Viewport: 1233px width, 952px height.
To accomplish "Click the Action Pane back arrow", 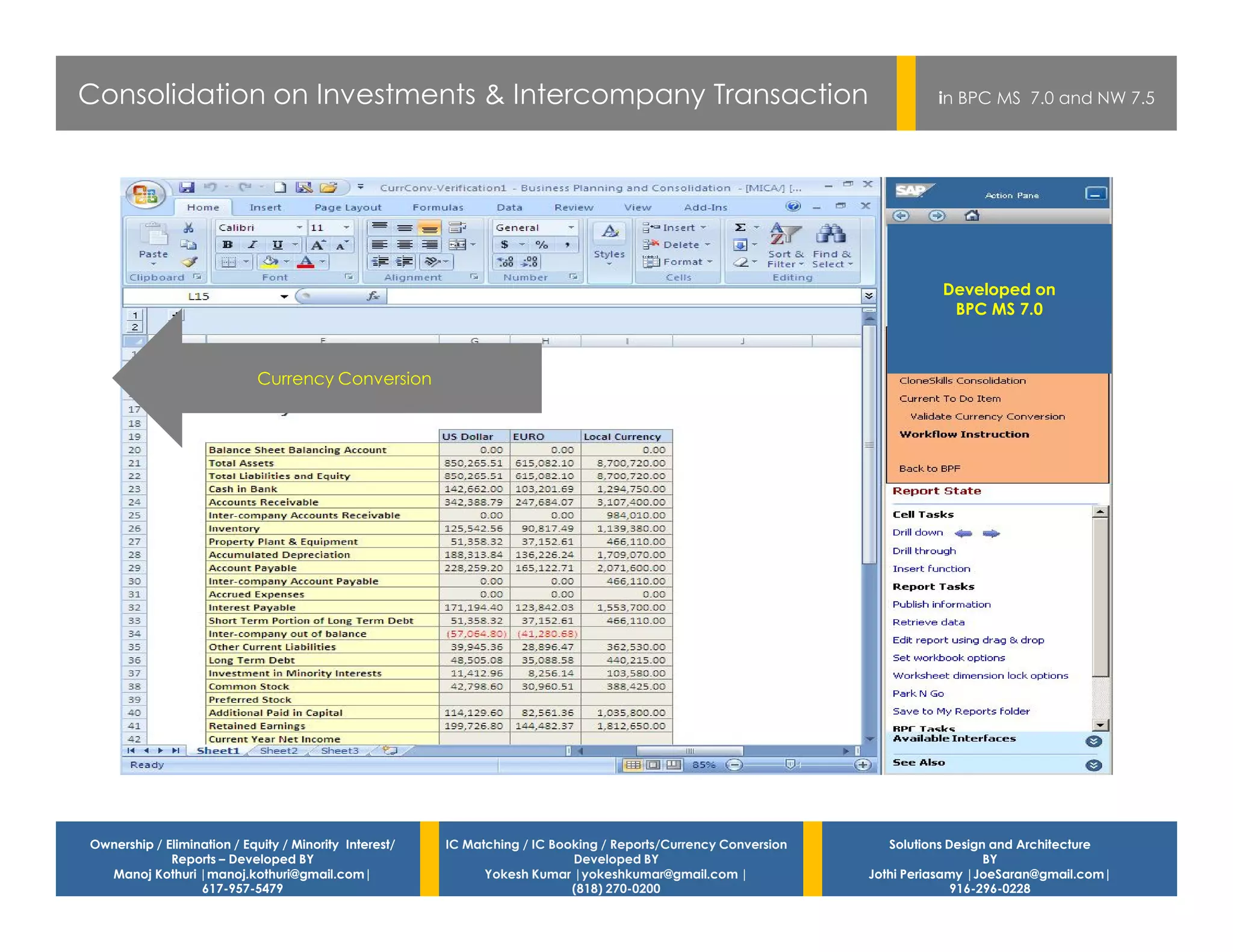I will [x=901, y=215].
